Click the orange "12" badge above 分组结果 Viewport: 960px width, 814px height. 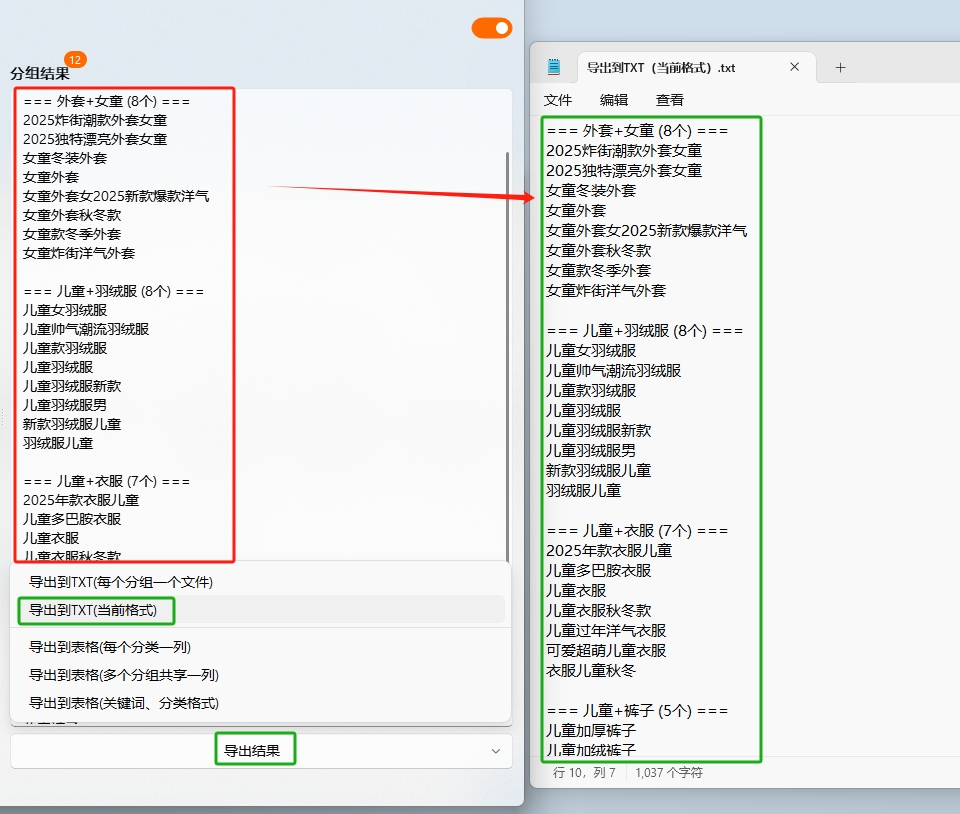coord(73,59)
